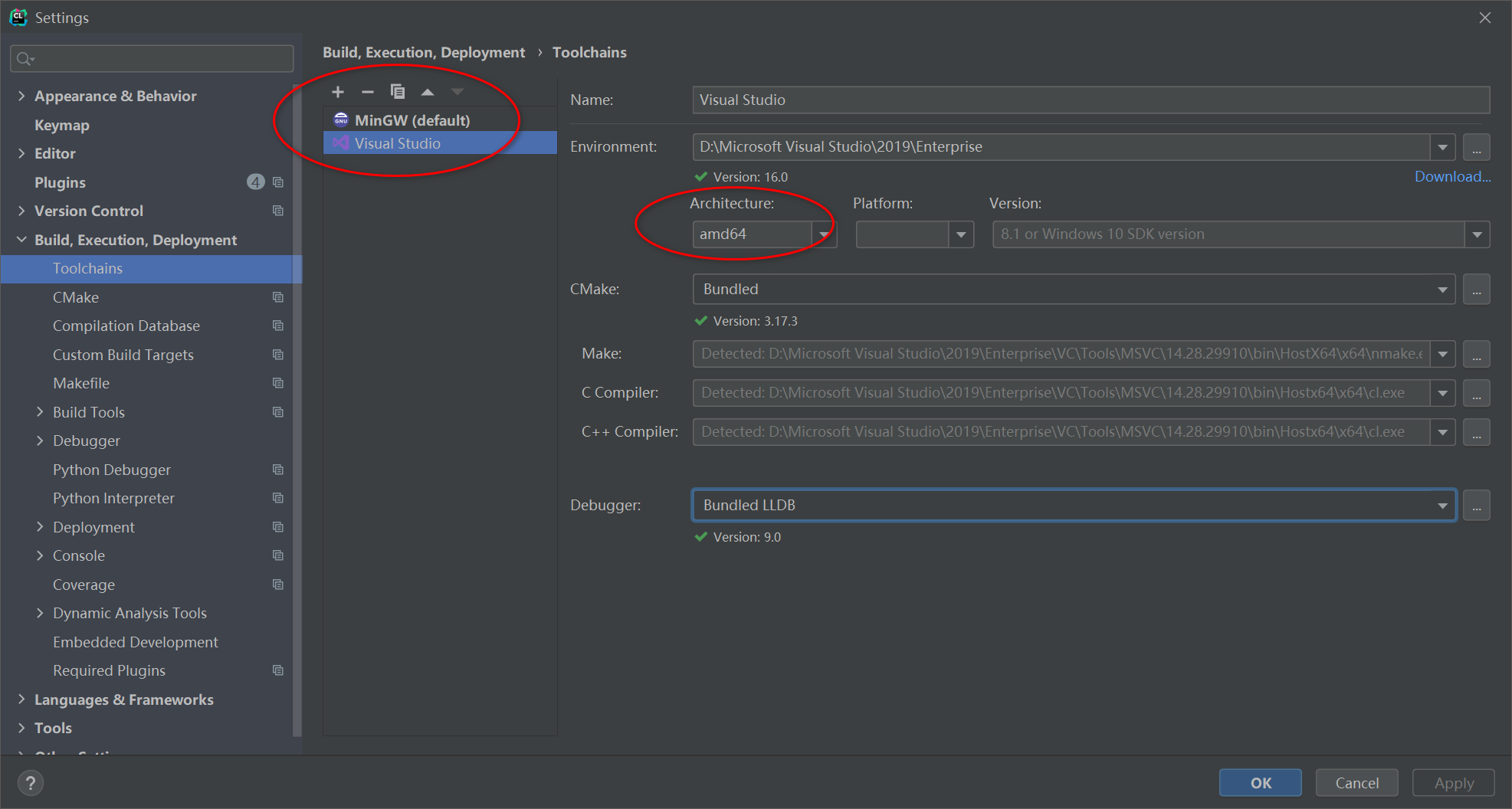Viewport: 1512px width, 809px height.
Task: Duplicate the Visual Studio toolchain via copy icon
Action: (x=398, y=91)
